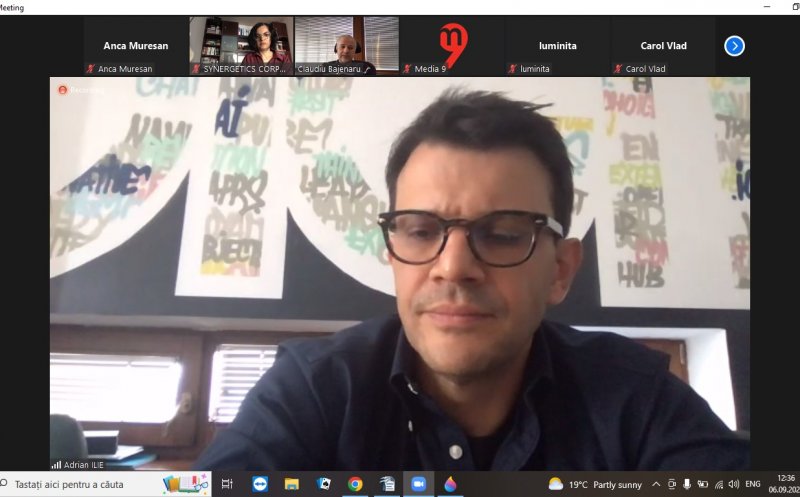Image resolution: width=800 pixels, height=497 pixels.
Task: Click the next participants arrow button
Action: pyautogui.click(x=734, y=46)
